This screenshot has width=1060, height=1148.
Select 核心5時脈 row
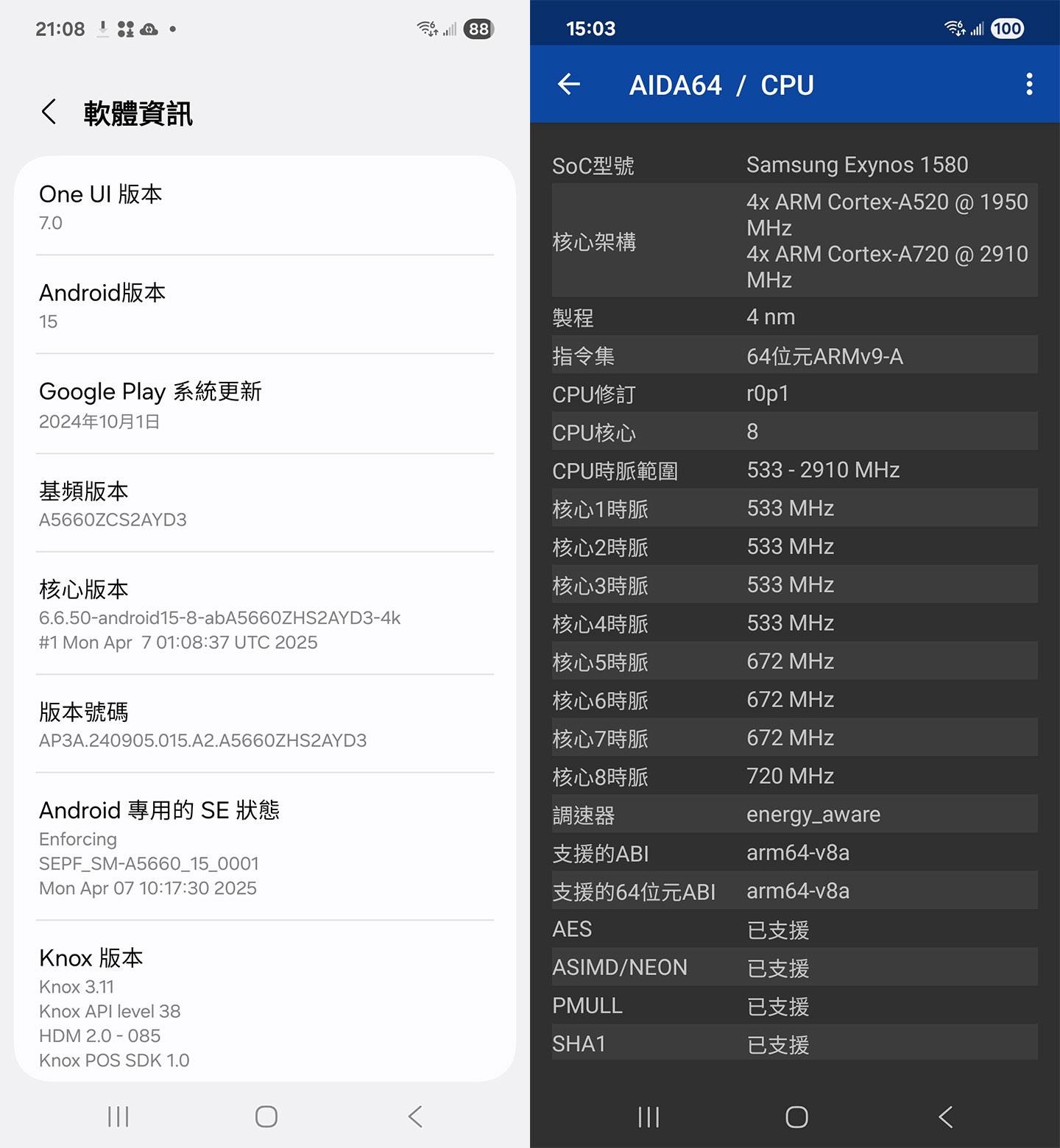(x=795, y=661)
